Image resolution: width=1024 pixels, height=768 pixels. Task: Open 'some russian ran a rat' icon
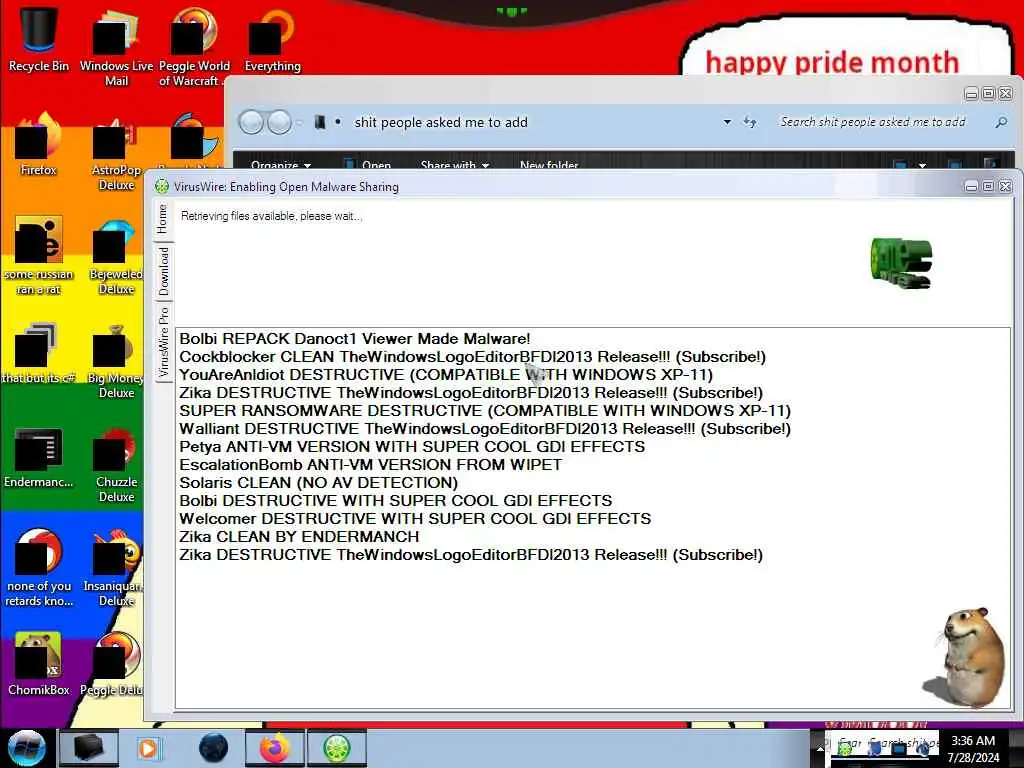pyautogui.click(x=39, y=256)
